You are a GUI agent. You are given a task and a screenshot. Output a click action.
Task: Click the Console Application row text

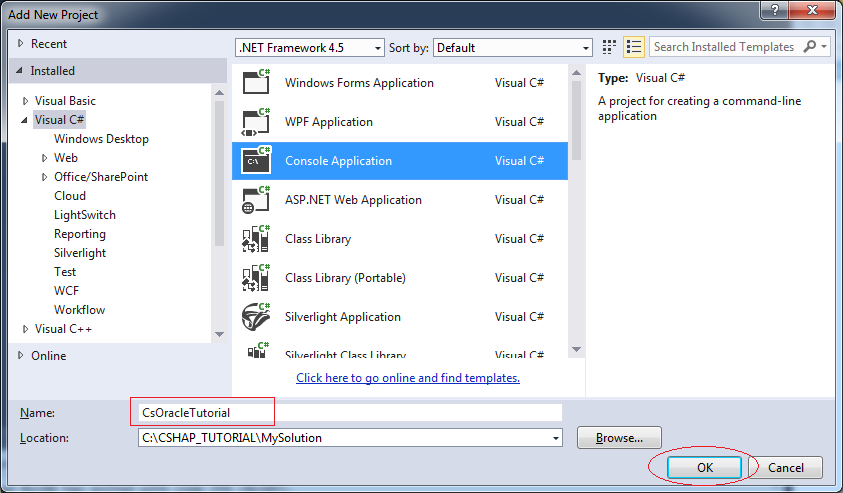pos(338,161)
